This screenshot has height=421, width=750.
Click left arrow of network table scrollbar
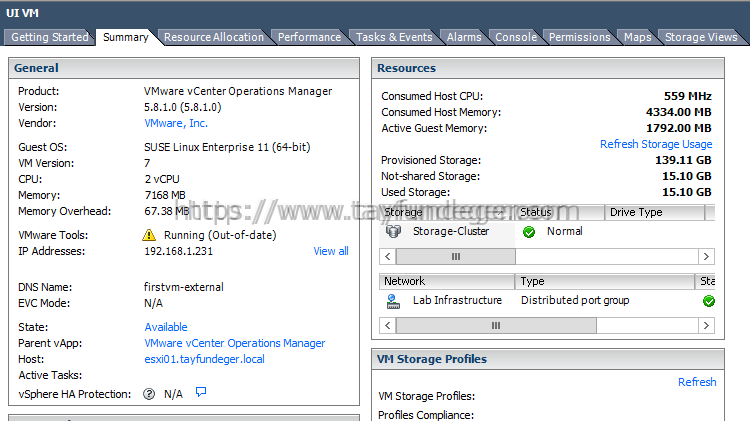coord(388,326)
